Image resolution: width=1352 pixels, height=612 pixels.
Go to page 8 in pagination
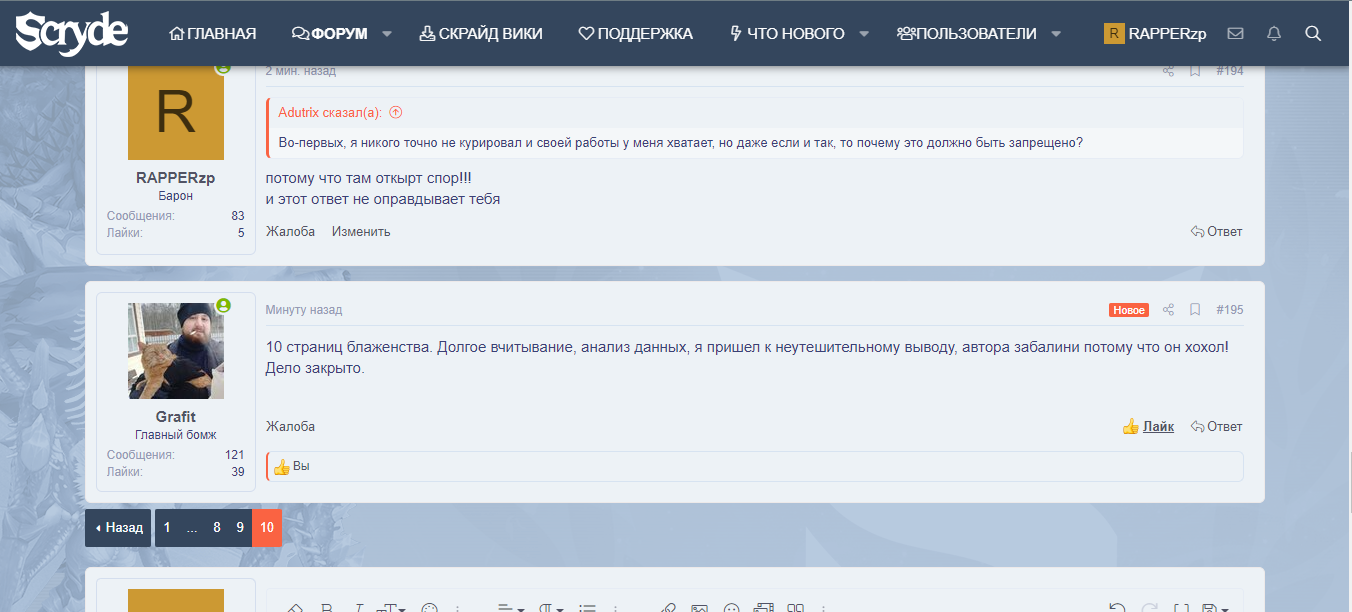click(216, 527)
